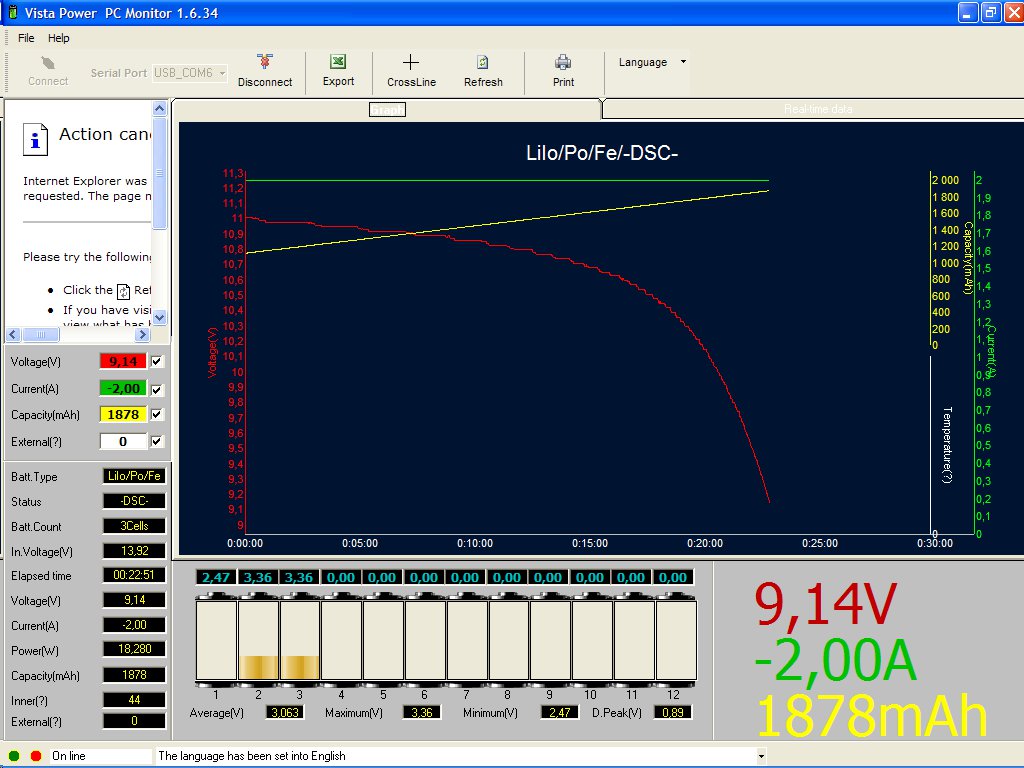Disable the Capacity(mAh) curve checkbox
This screenshot has height=768, width=1024.
coord(157,414)
